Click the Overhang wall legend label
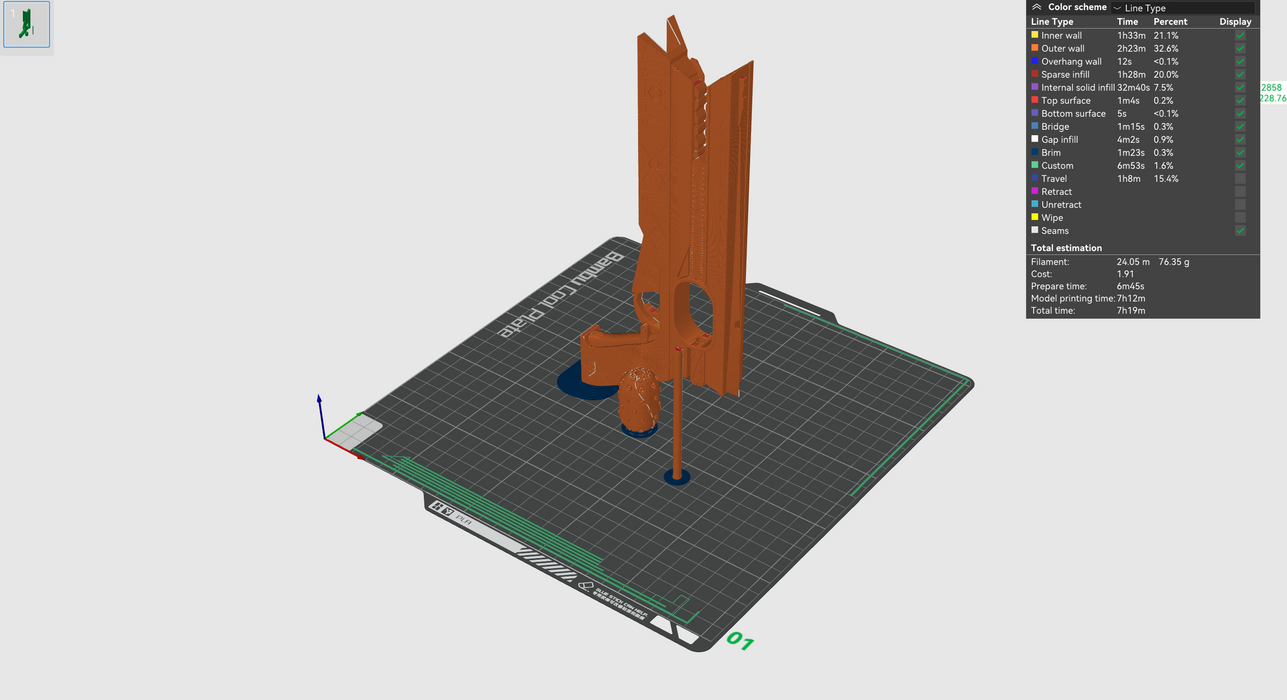1287x700 pixels. pyautogui.click(x=1071, y=62)
